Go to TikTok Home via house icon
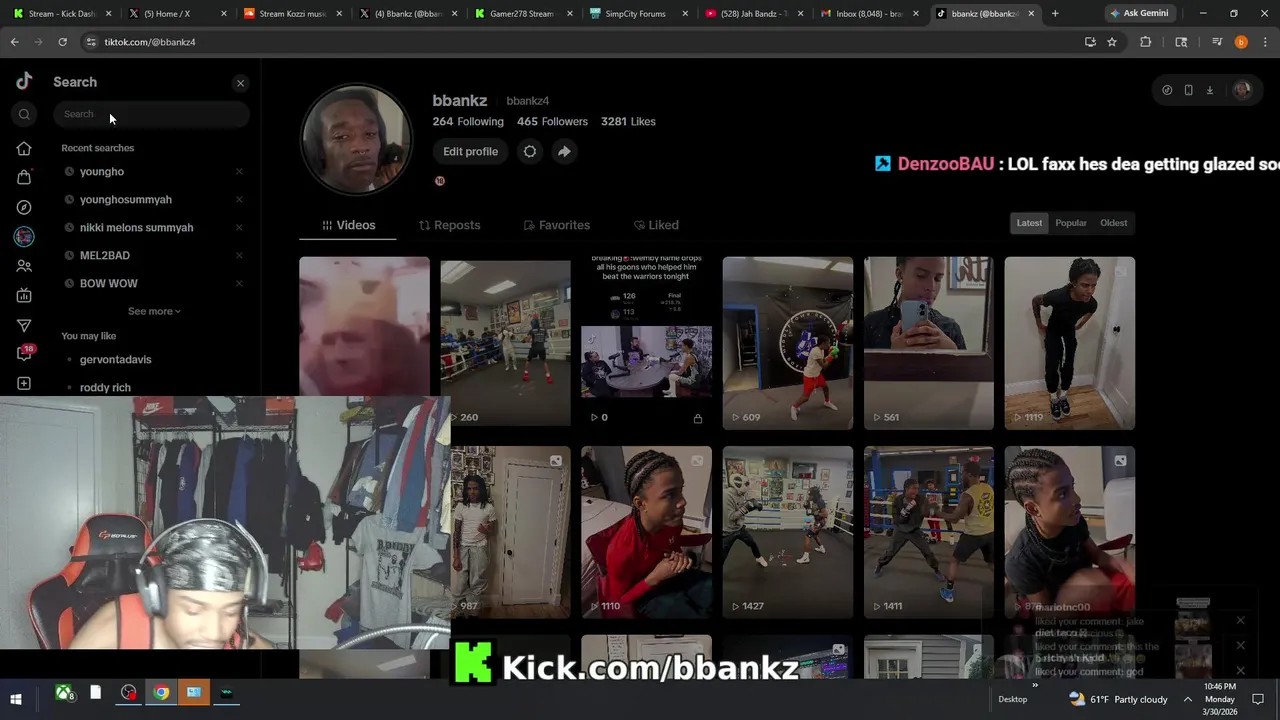 coord(24,148)
